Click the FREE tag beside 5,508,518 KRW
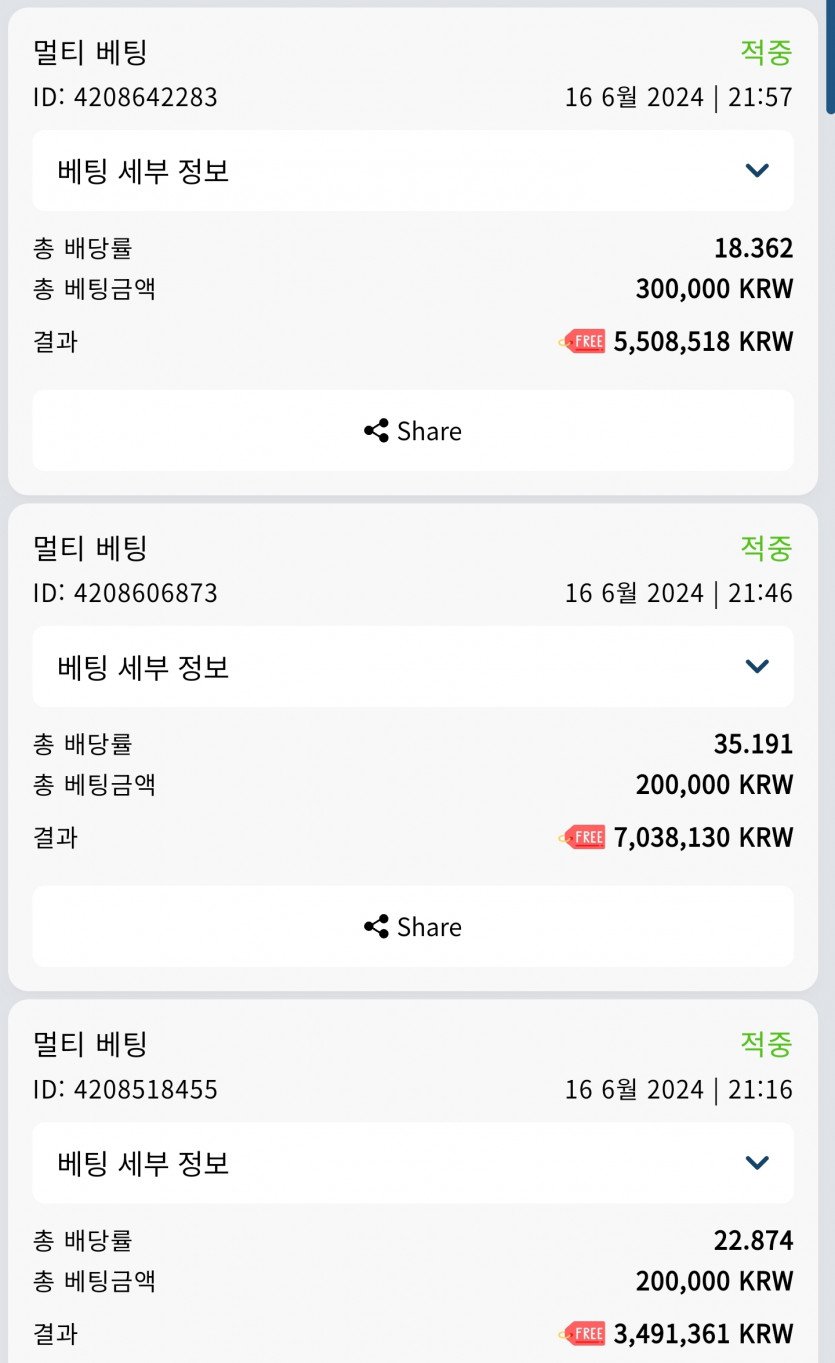The image size is (835, 1363). coord(583,342)
